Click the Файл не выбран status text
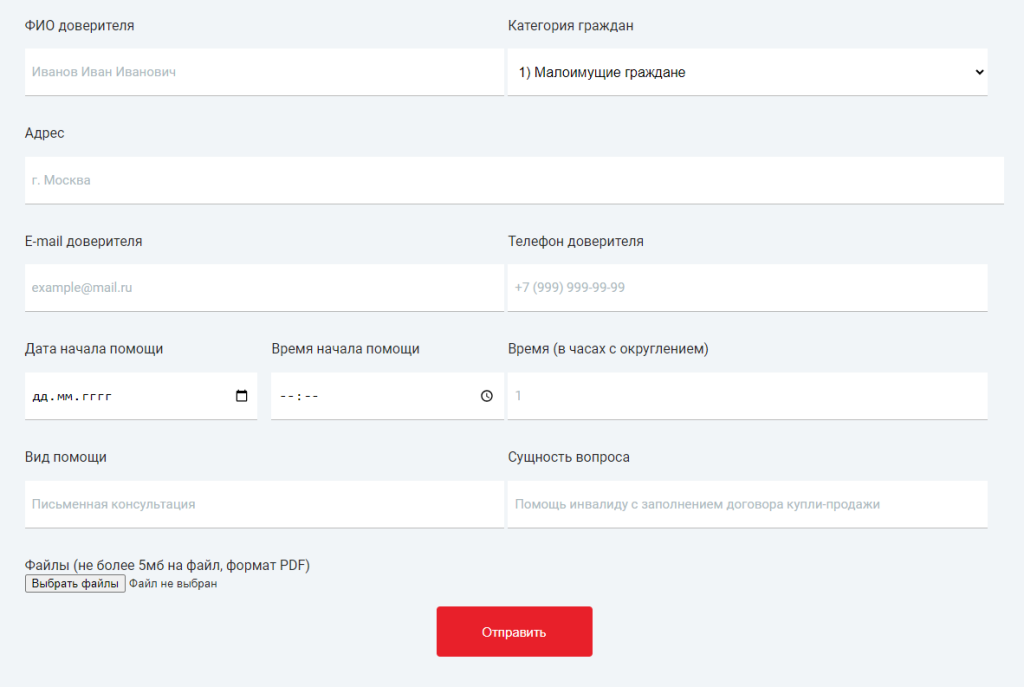 pos(173,584)
